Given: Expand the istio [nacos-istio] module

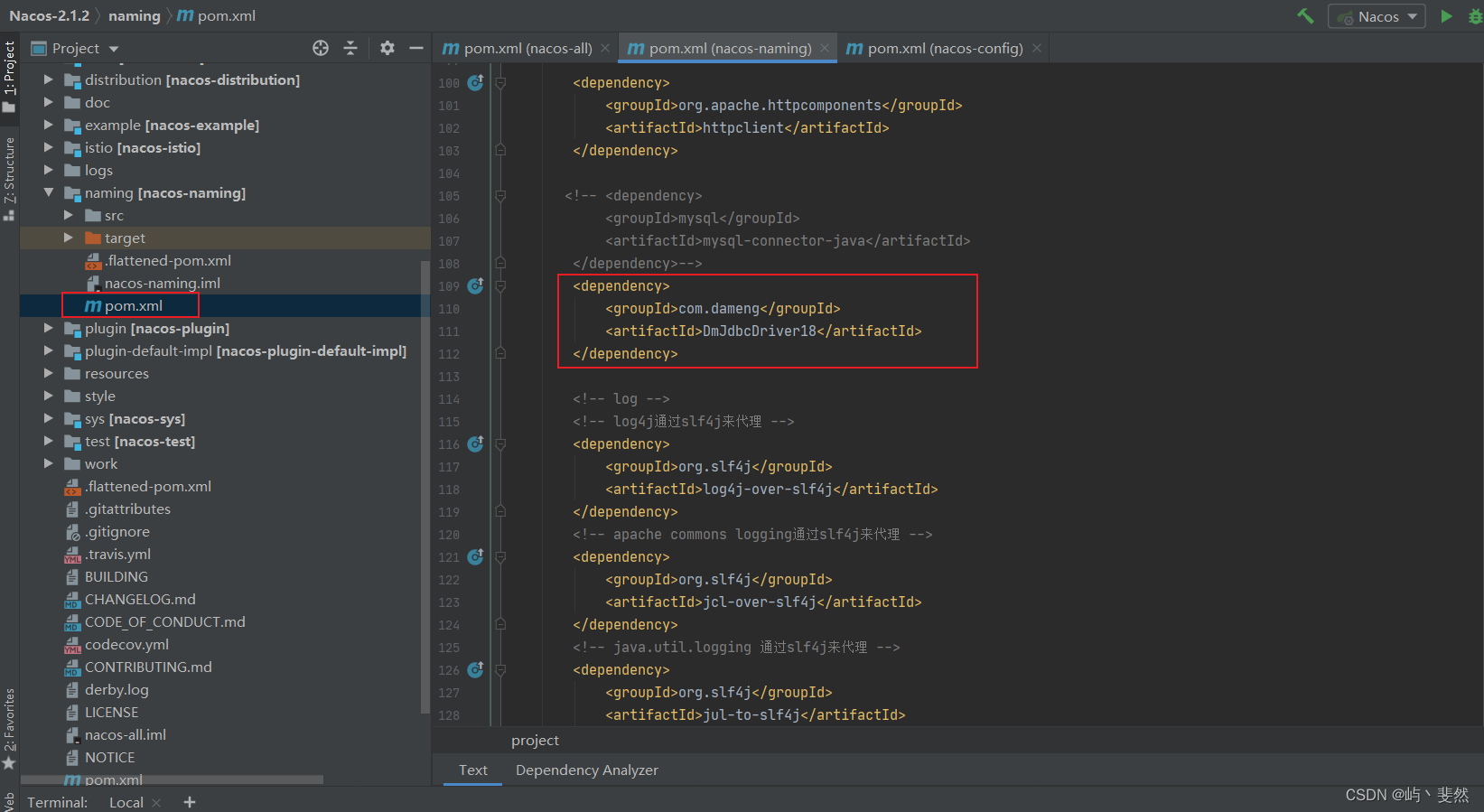Looking at the screenshot, I should pyautogui.click(x=49, y=147).
